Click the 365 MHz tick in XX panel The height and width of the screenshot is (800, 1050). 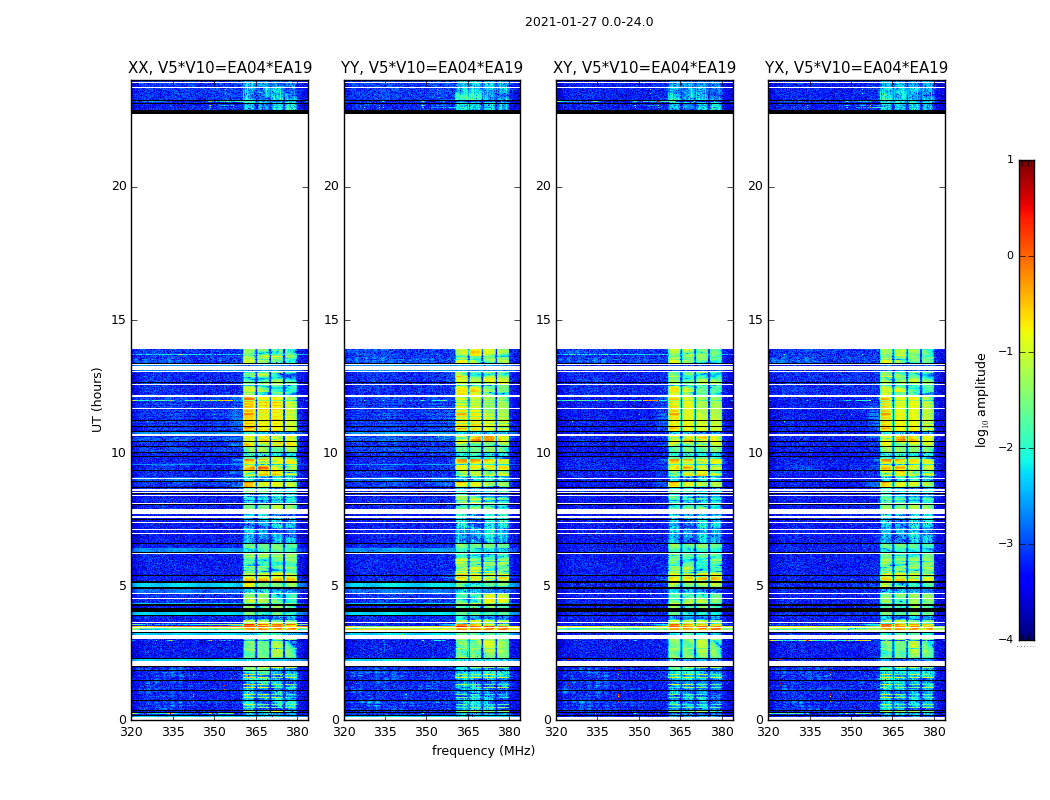[256, 732]
